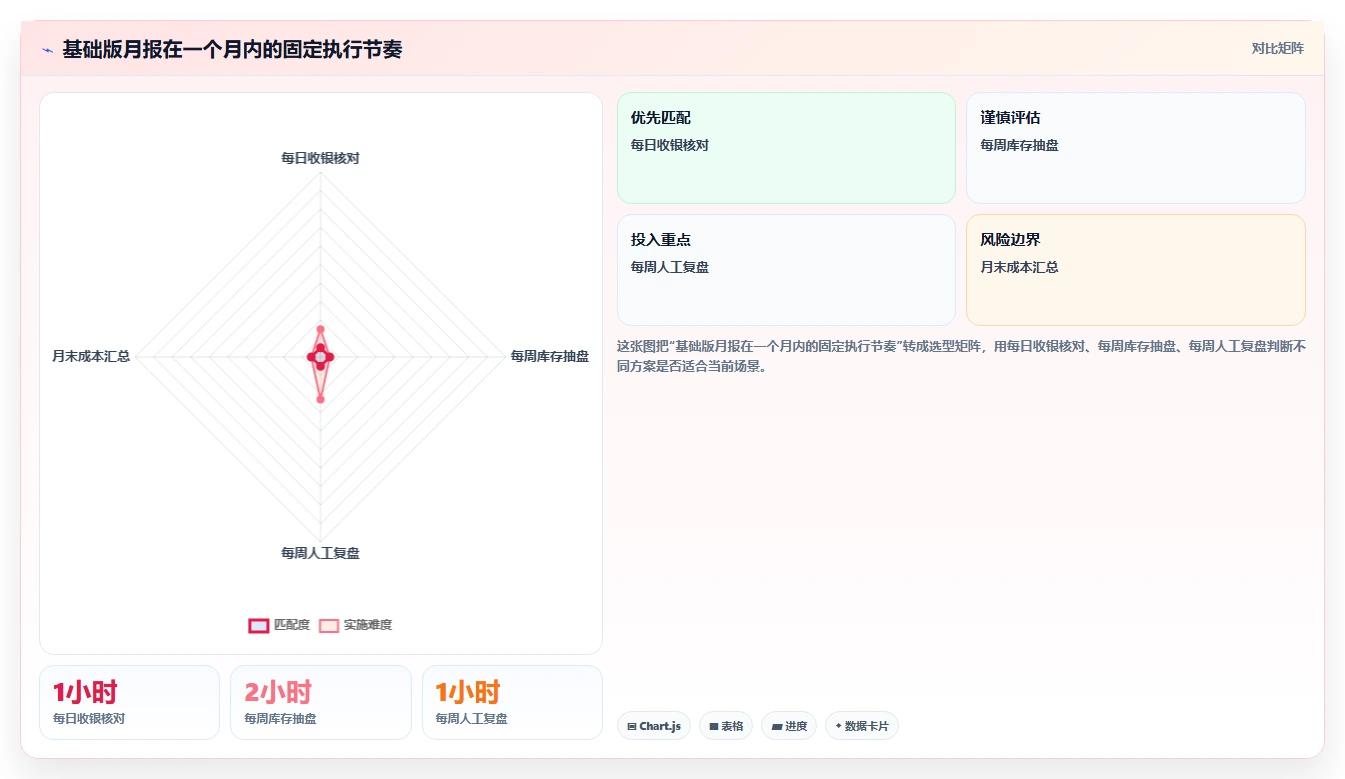This screenshot has height=779, width=1345.
Task: Click the description paragraph starting 这张图把
Action: (961, 356)
